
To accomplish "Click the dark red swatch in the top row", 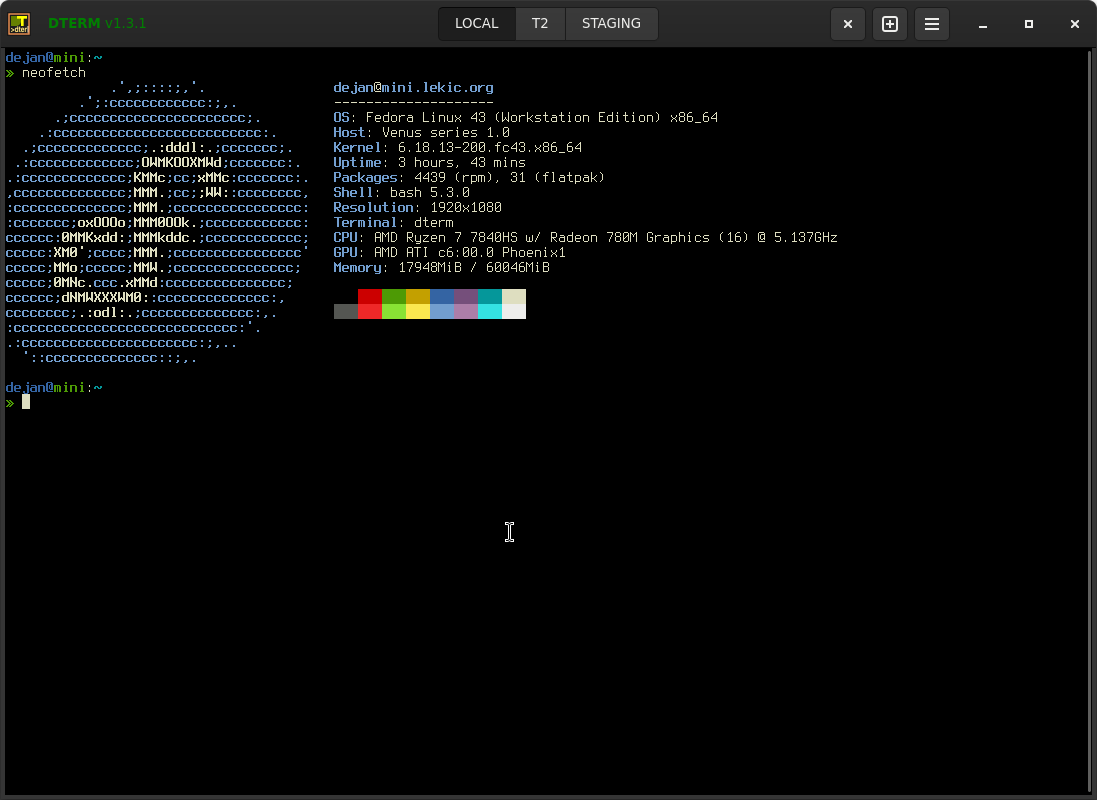I will click(370, 297).
